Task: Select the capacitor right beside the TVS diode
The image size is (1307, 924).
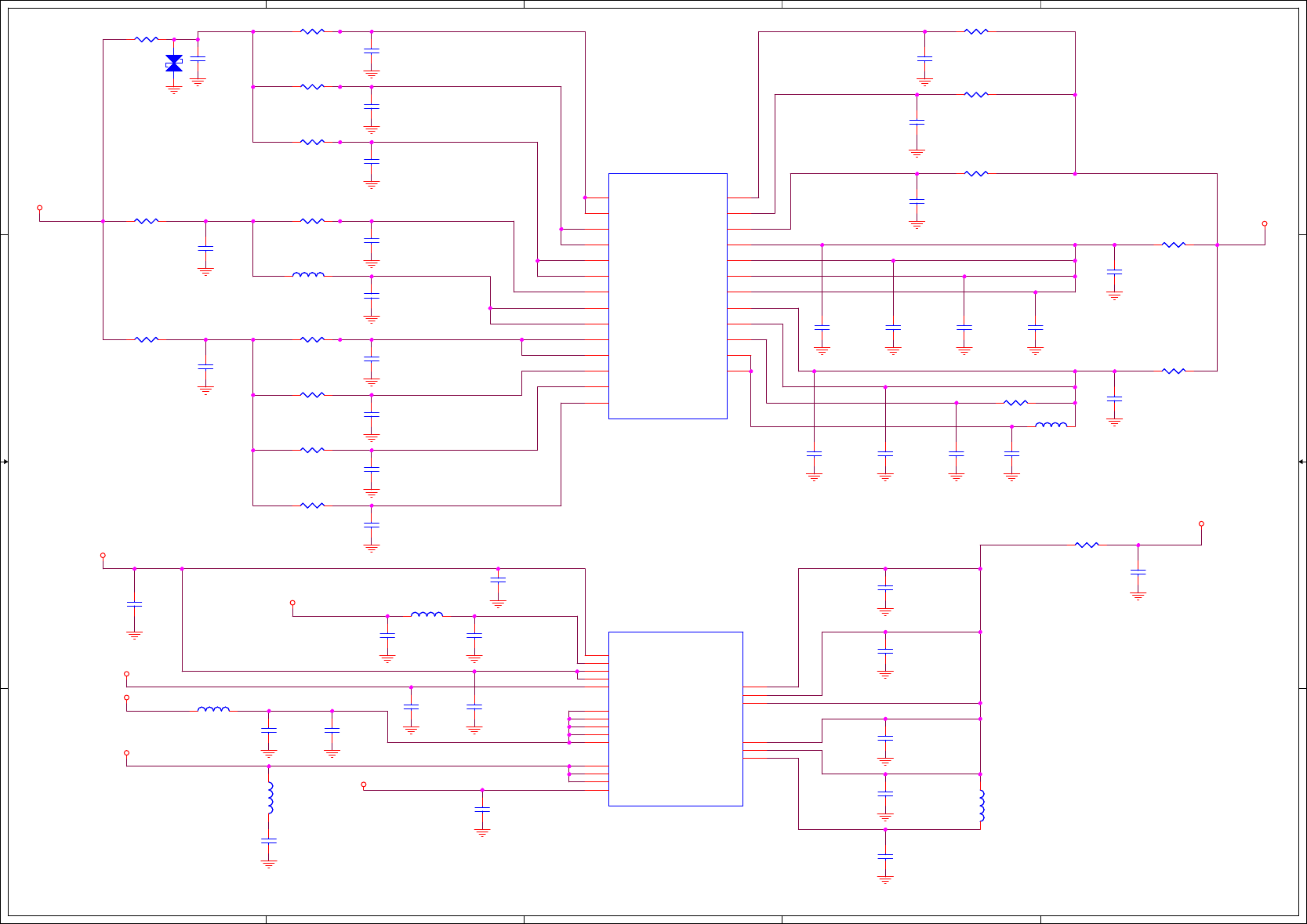Action: 198,59
